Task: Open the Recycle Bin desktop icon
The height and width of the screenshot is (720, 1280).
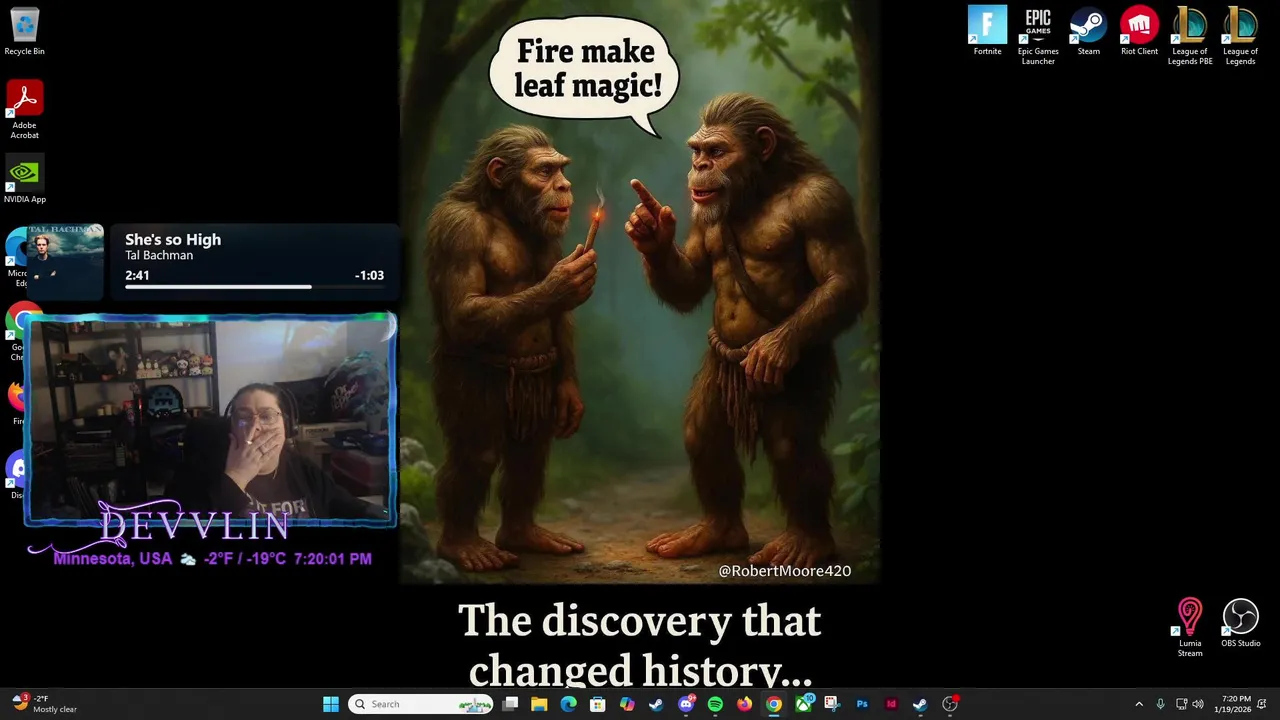Action: click(24, 32)
